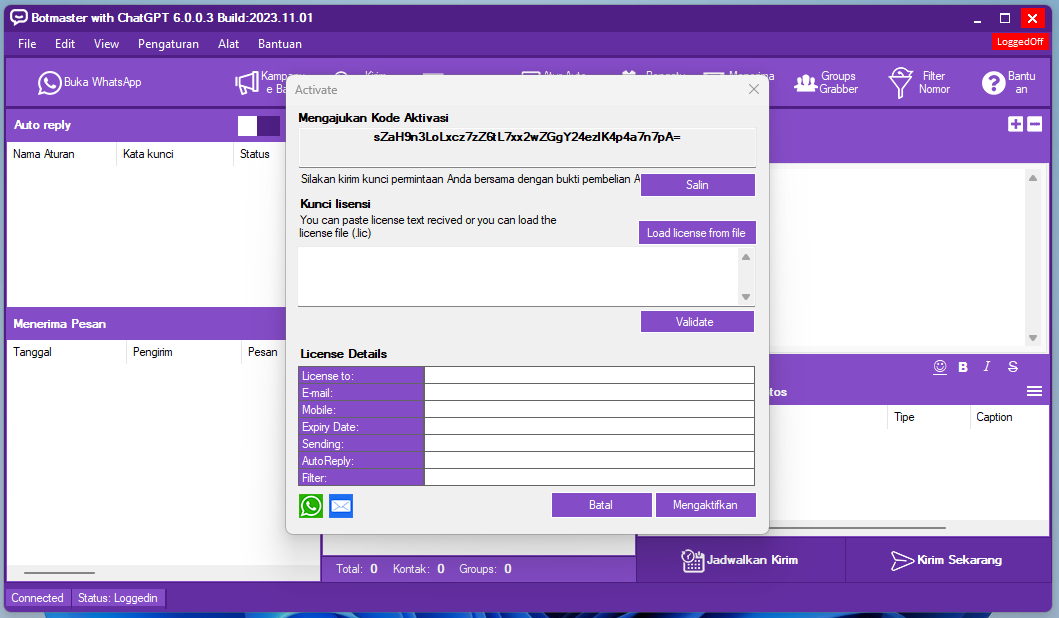1059x618 pixels.
Task: Insert emoji using the smiley icon
Action: pos(940,367)
